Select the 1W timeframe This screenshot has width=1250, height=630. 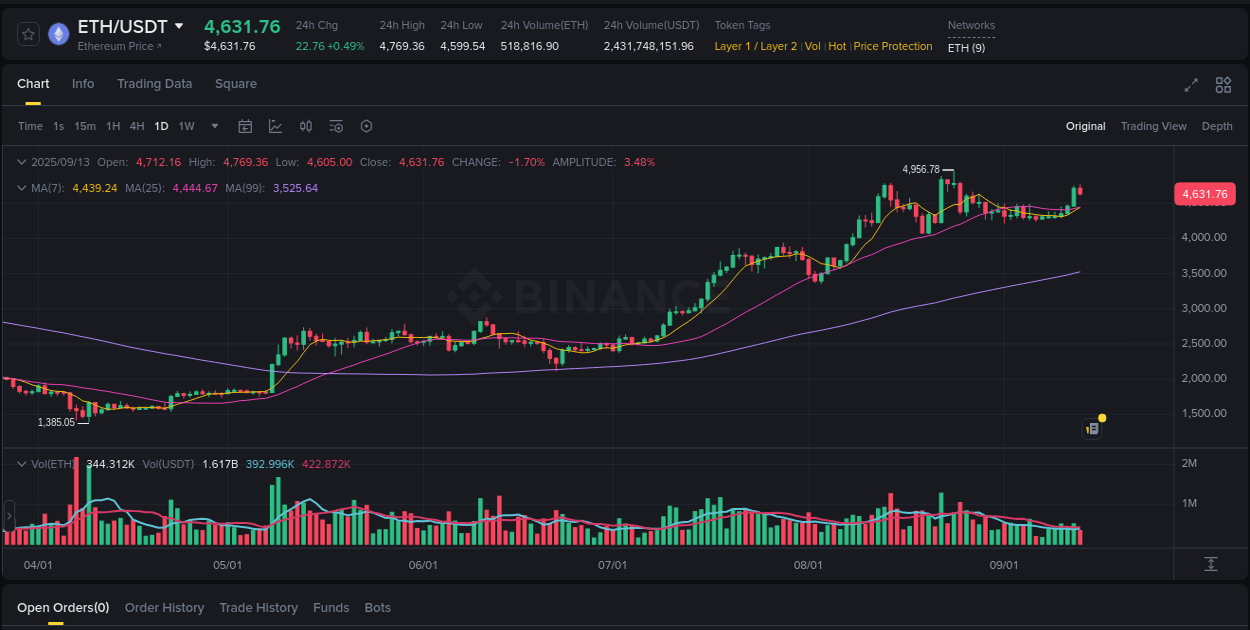(x=186, y=126)
